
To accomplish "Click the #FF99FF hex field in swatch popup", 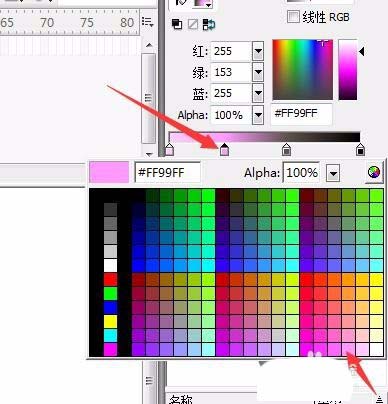I will [167, 173].
